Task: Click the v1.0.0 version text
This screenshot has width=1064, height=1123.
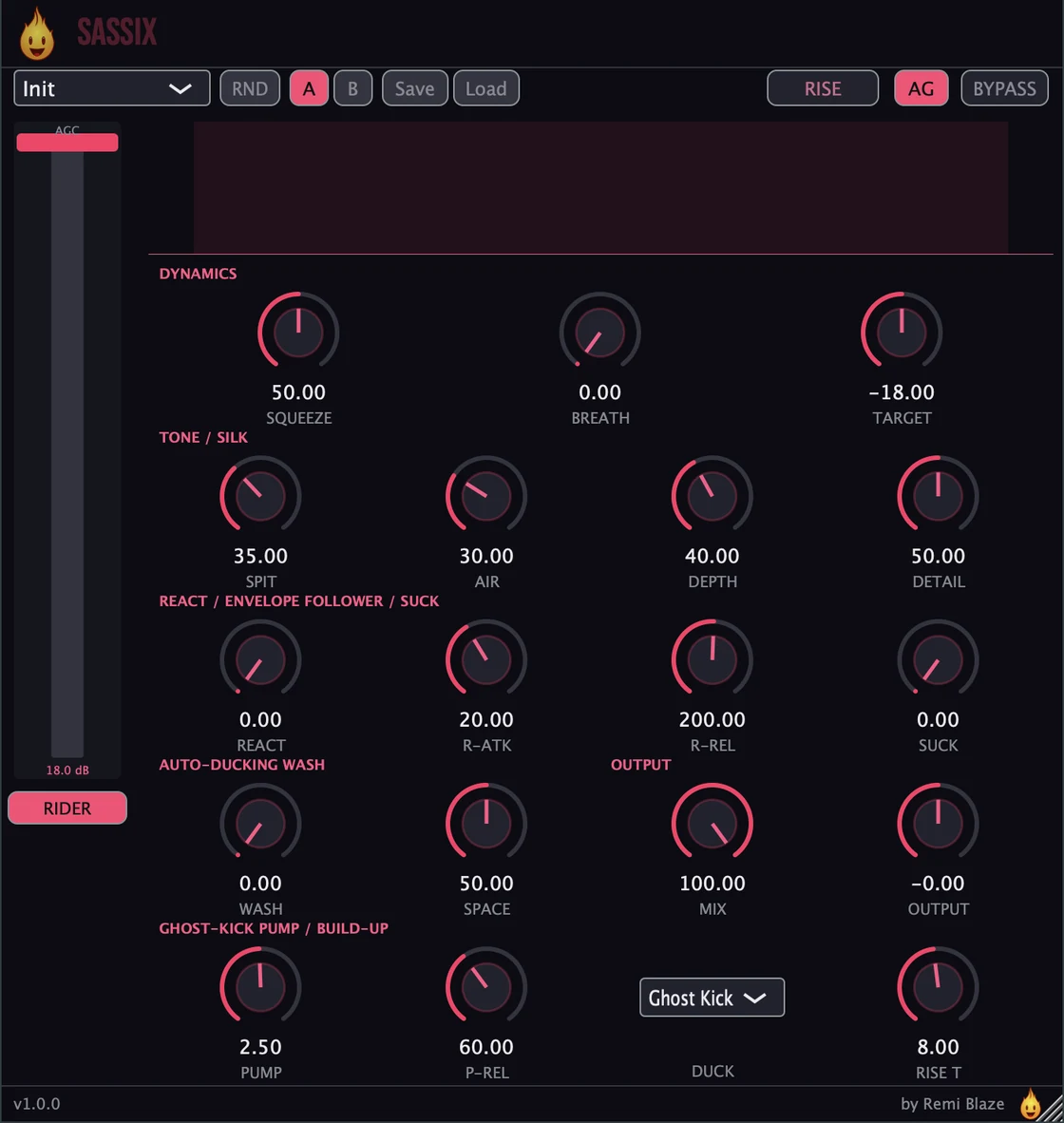Action: (36, 1104)
